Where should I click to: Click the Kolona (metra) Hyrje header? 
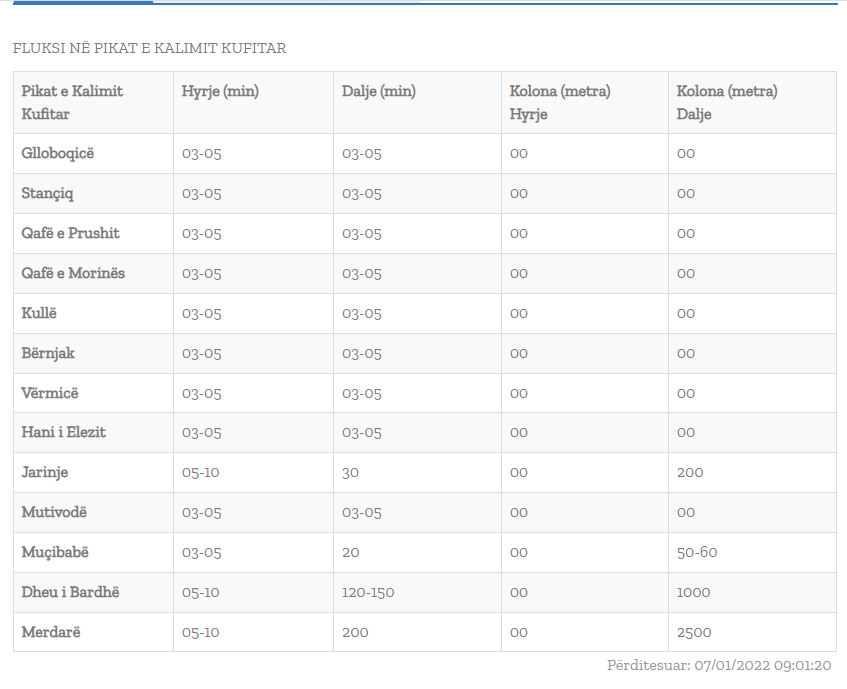[560, 102]
